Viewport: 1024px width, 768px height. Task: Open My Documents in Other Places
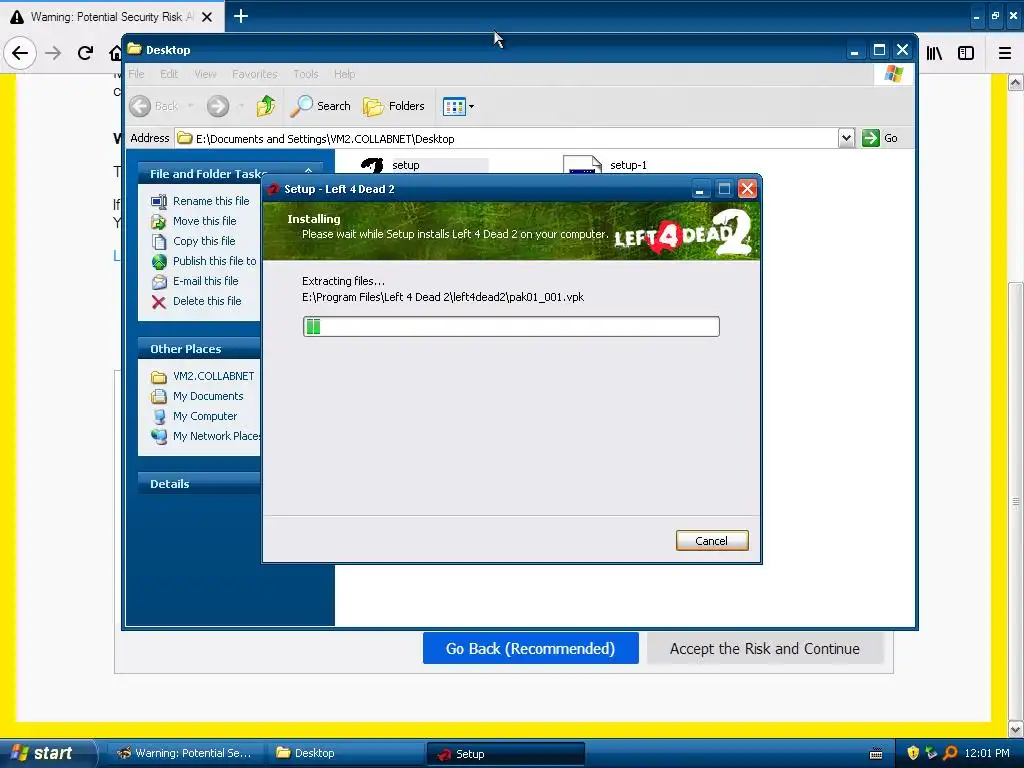coord(208,396)
